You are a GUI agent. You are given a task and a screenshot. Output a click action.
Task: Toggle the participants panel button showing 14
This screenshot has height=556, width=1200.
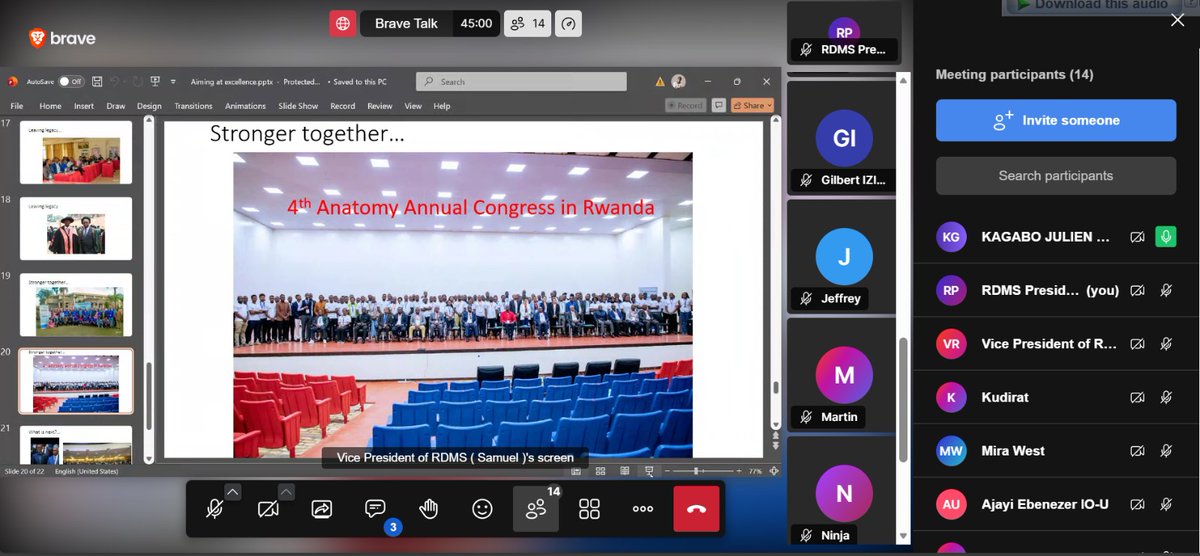(x=536, y=509)
